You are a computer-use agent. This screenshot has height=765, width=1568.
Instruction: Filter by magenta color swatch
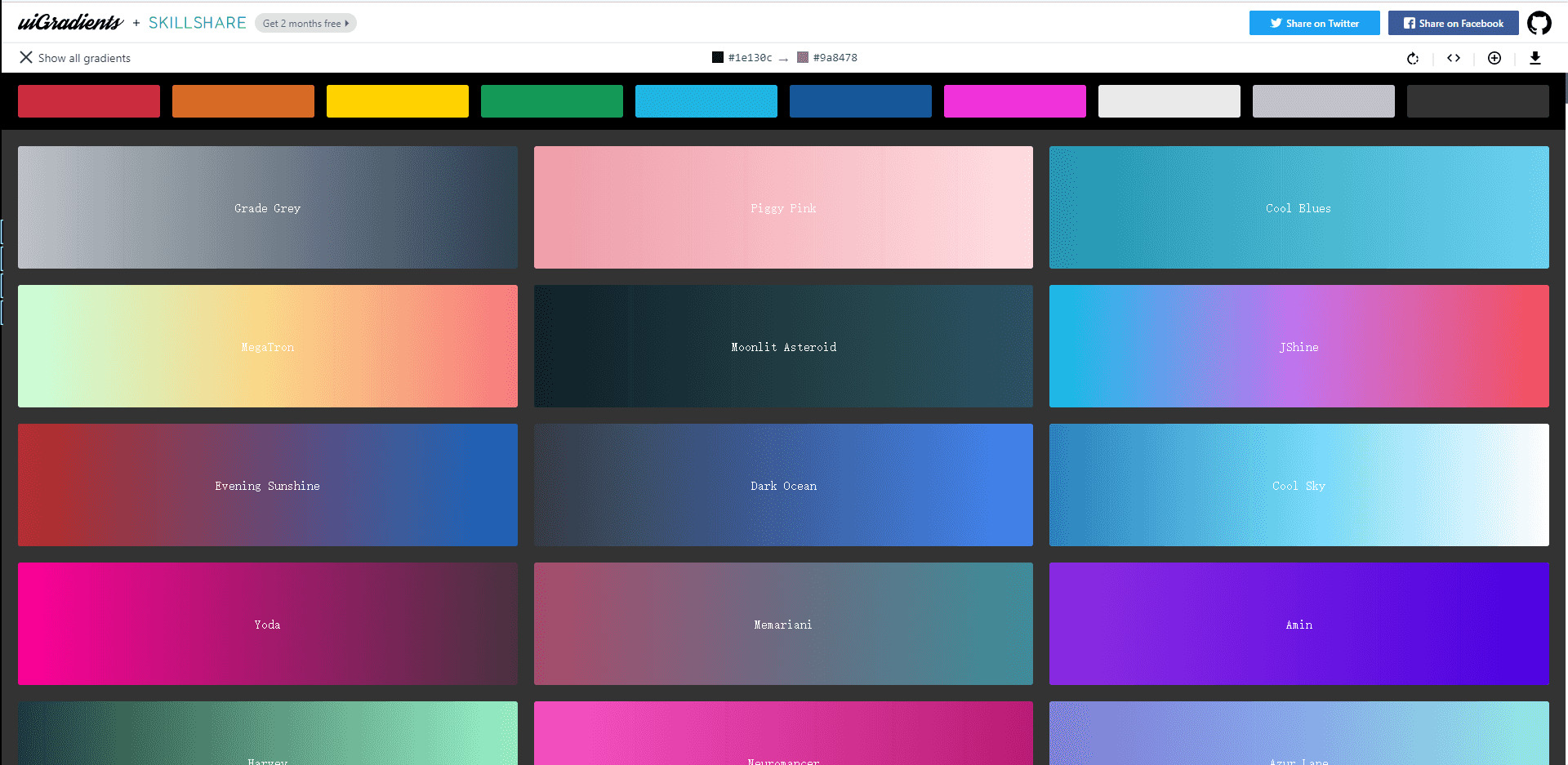(1015, 101)
